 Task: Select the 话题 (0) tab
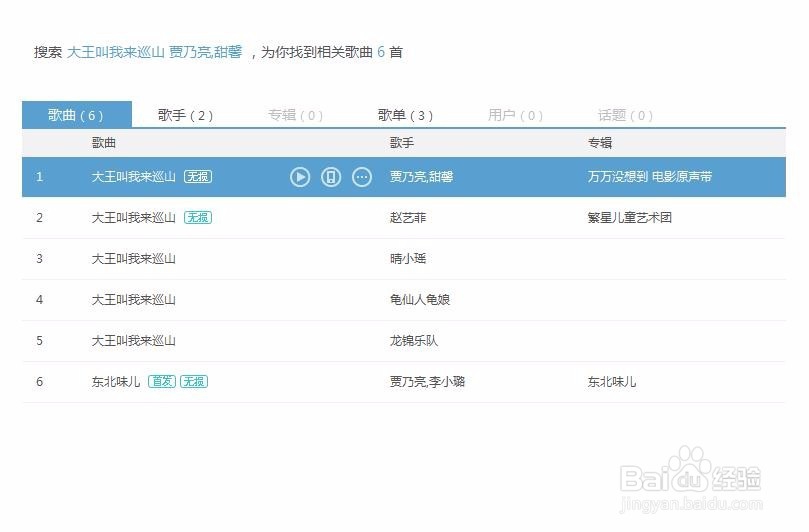pyautogui.click(x=625, y=115)
